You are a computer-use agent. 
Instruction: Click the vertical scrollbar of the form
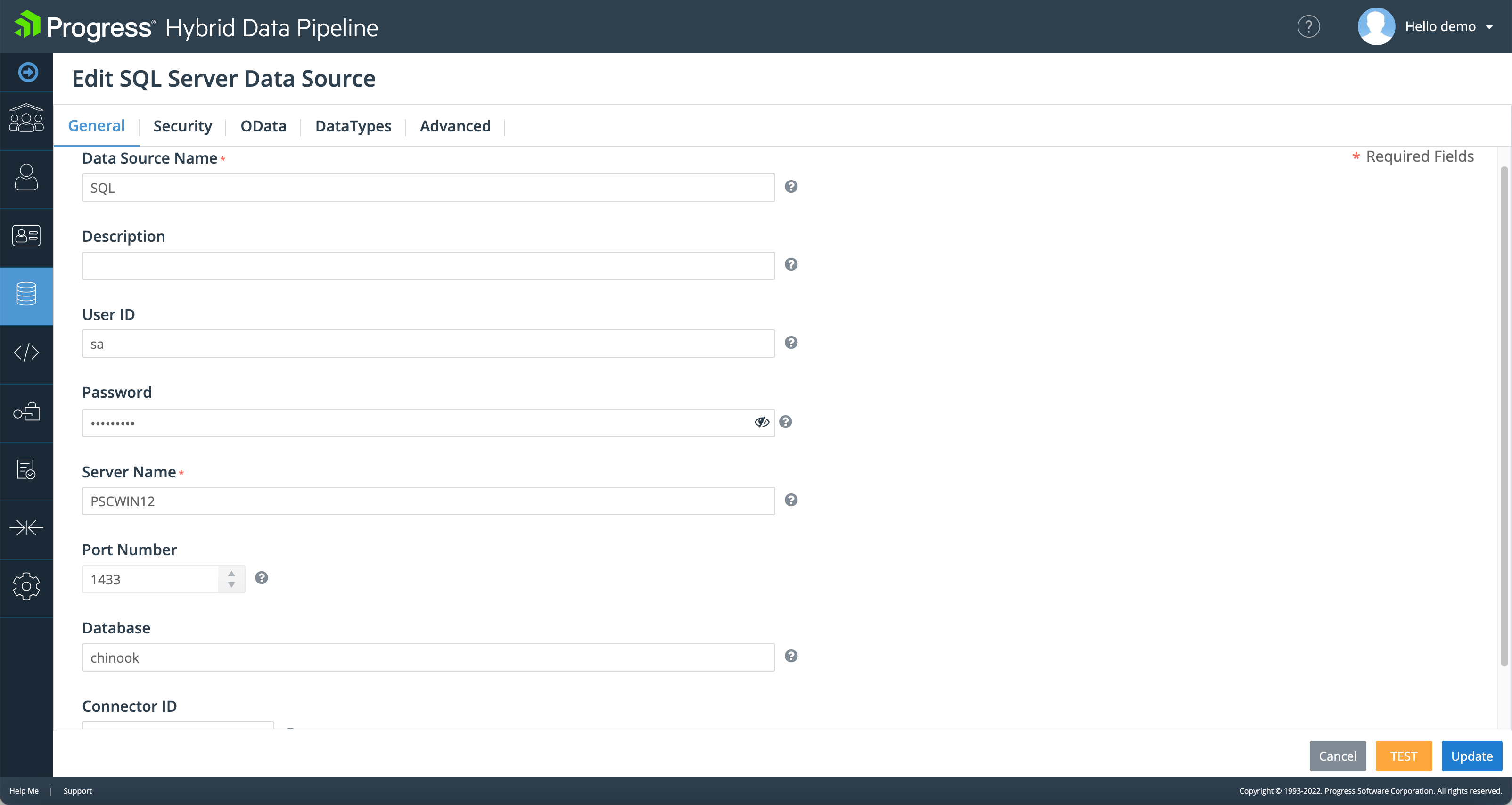coord(1504,411)
